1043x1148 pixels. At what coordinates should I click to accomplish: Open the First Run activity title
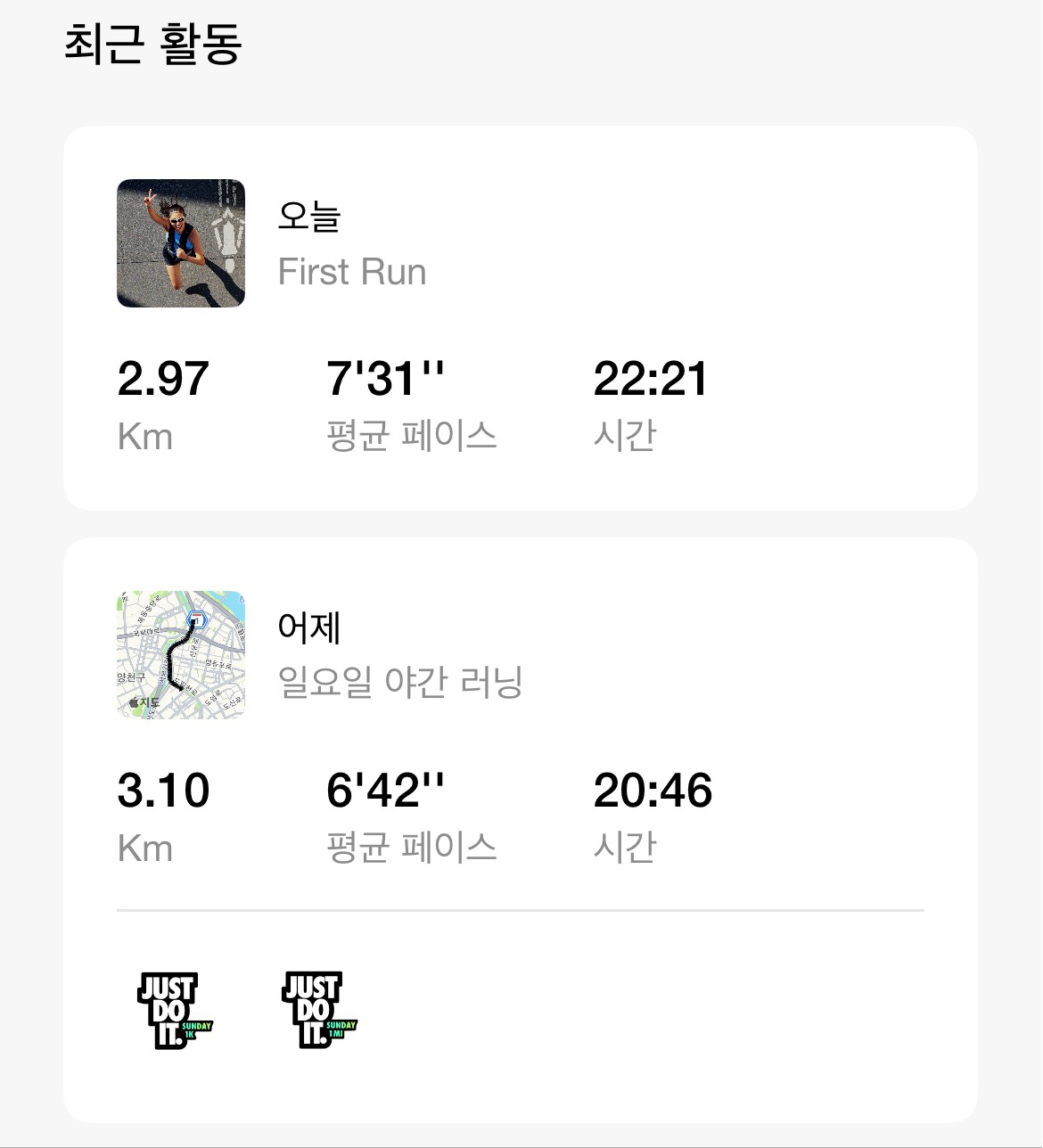pos(352,272)
